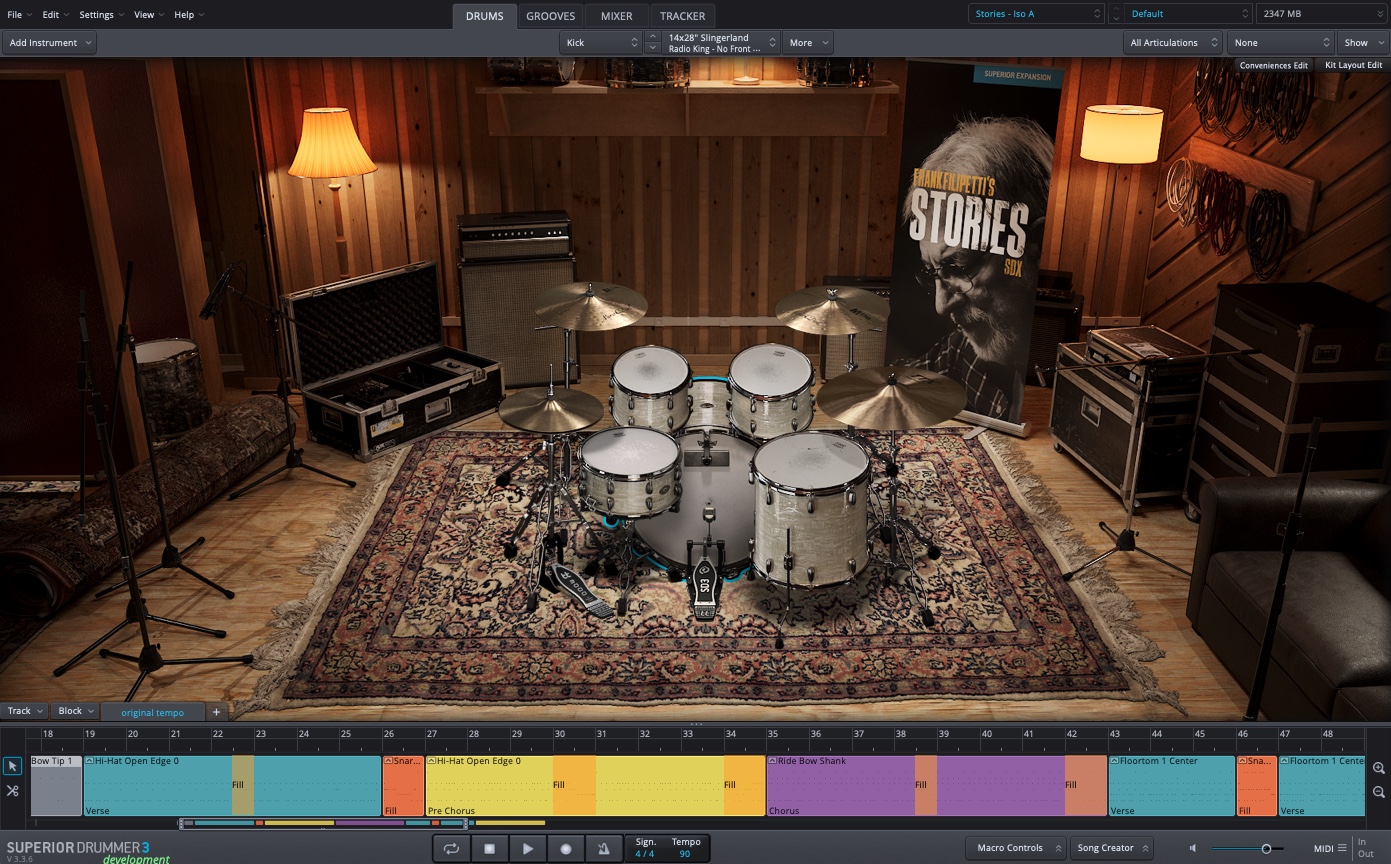Open the 14x28 Slingerland drum selector

(x=721, y=43)
